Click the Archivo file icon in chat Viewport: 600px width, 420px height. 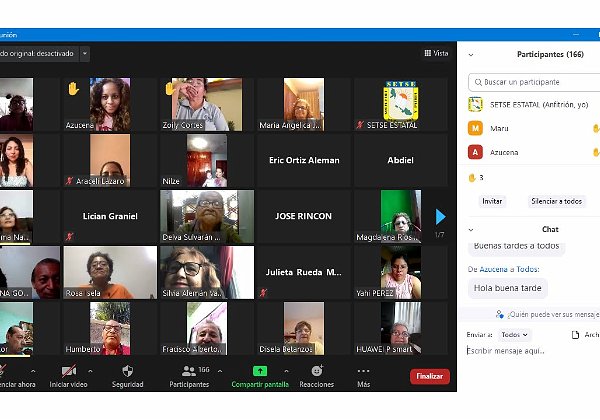(x=575, y=335)
